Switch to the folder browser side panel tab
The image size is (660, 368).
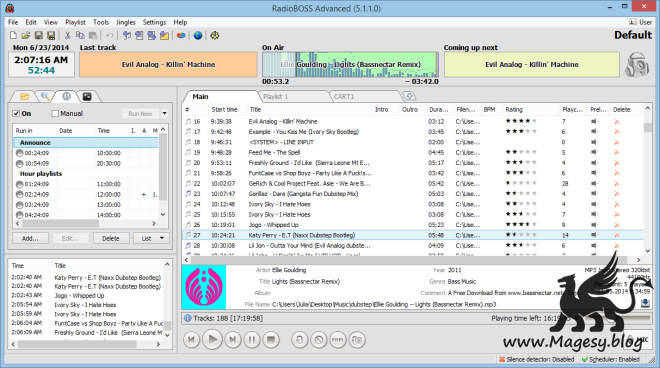pyautogui.click(x=25, y=97)
